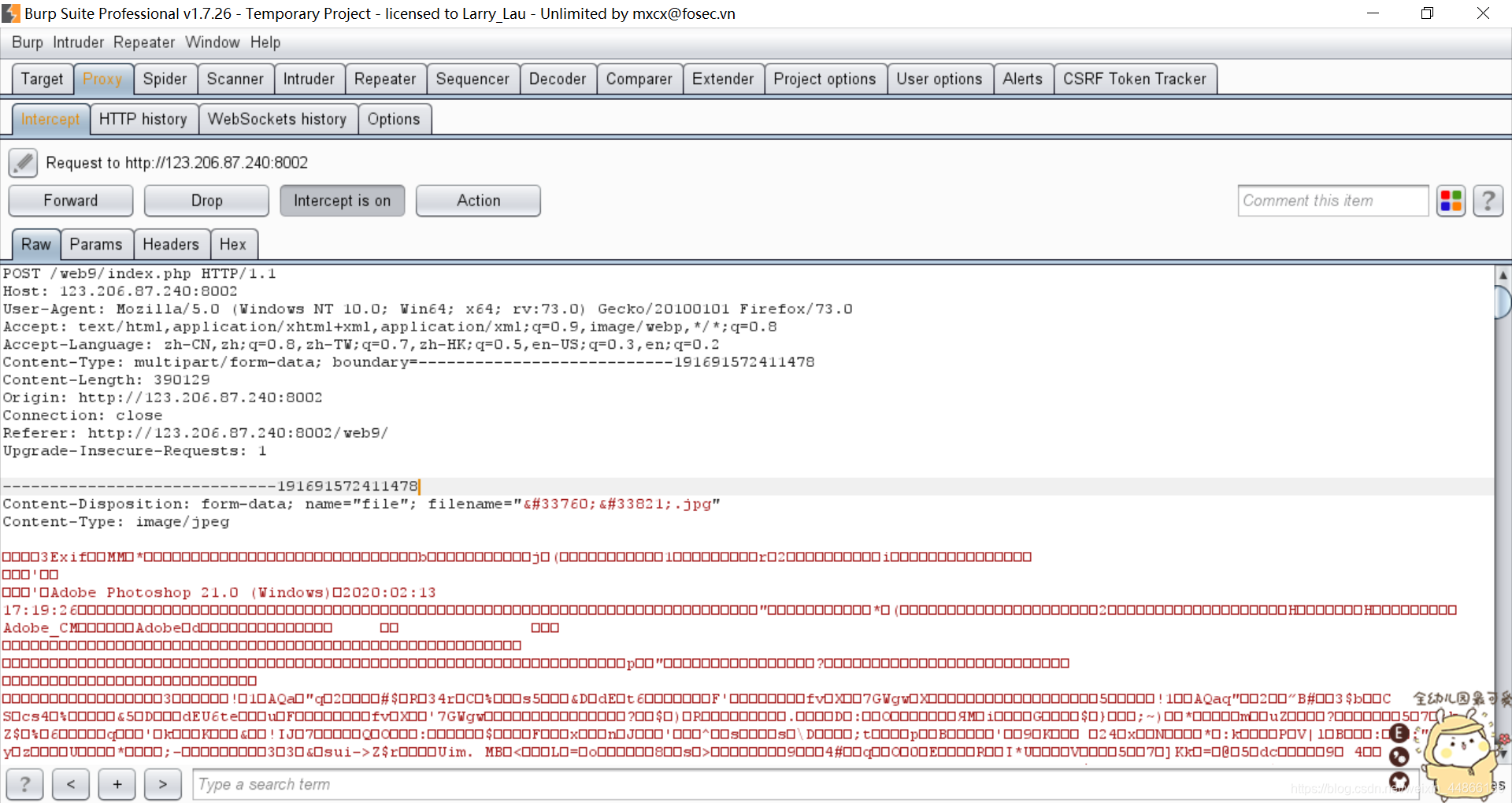Click the Comment this item field
This screenshot has height=803, width=1512.
click(x=1332, y=201)
